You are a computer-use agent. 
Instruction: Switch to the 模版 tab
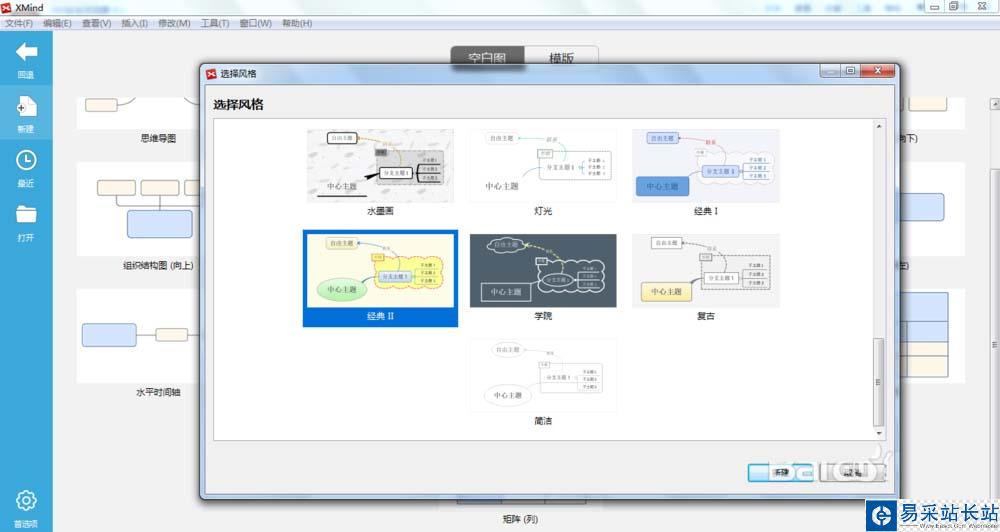pos(561,56)
